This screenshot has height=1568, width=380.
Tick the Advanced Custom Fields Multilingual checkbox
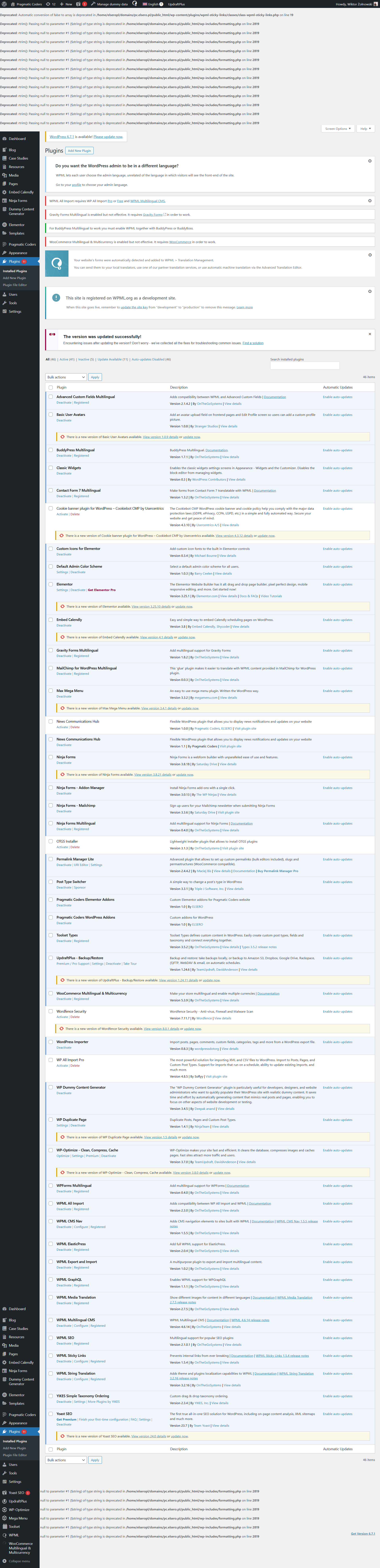click(50, 397)
